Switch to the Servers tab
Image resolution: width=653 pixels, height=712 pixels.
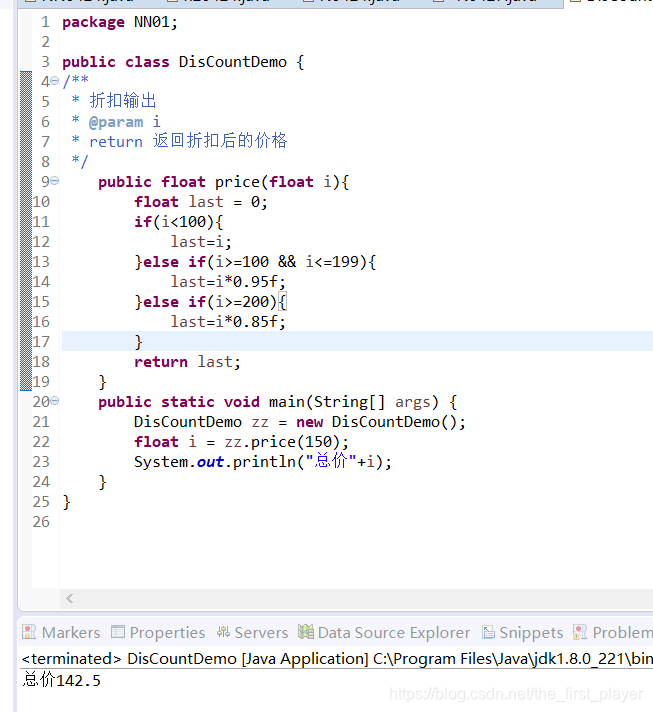[x=252, y=632]
